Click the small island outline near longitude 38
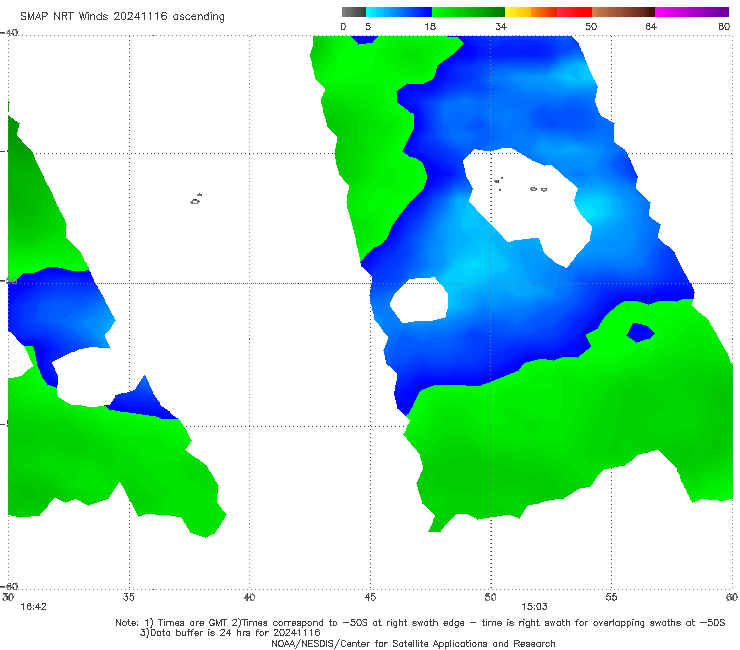Viewport: 740px width, 650px height. [196, 199]
